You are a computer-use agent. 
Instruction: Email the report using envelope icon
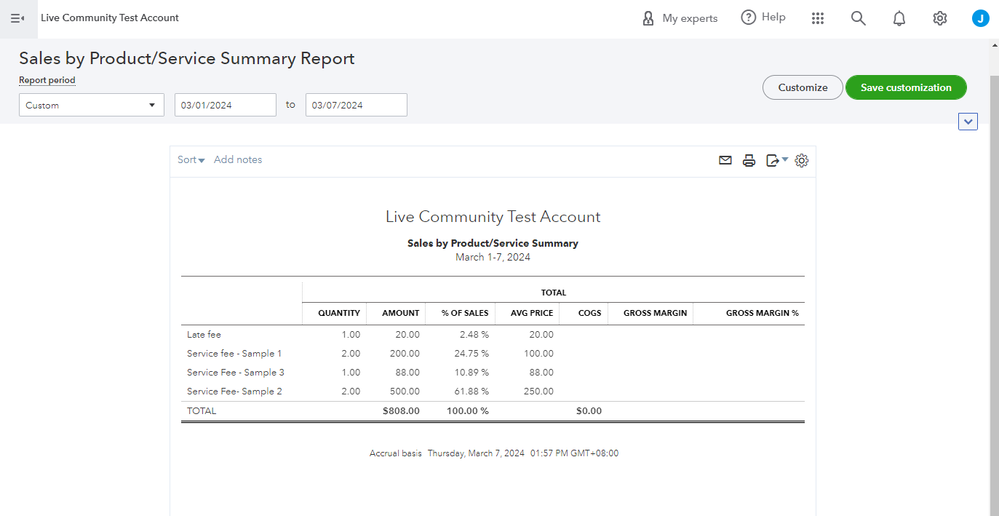[725, 160]
